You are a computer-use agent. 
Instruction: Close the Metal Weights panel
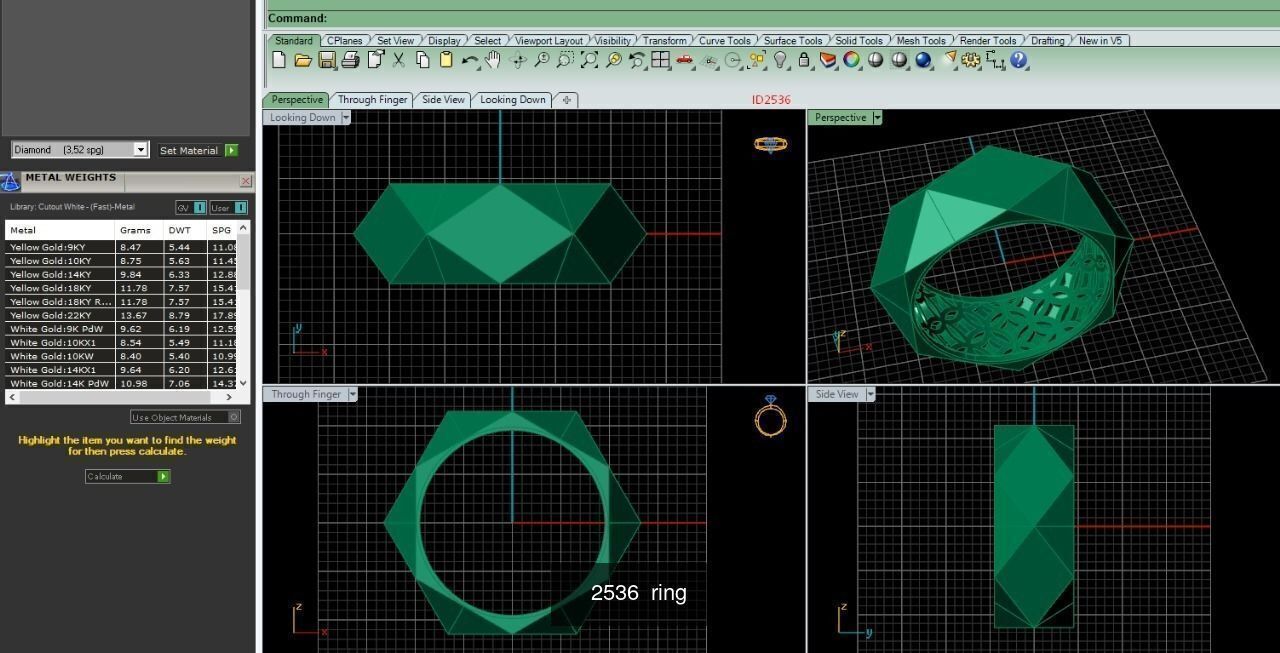coord(246,181)
